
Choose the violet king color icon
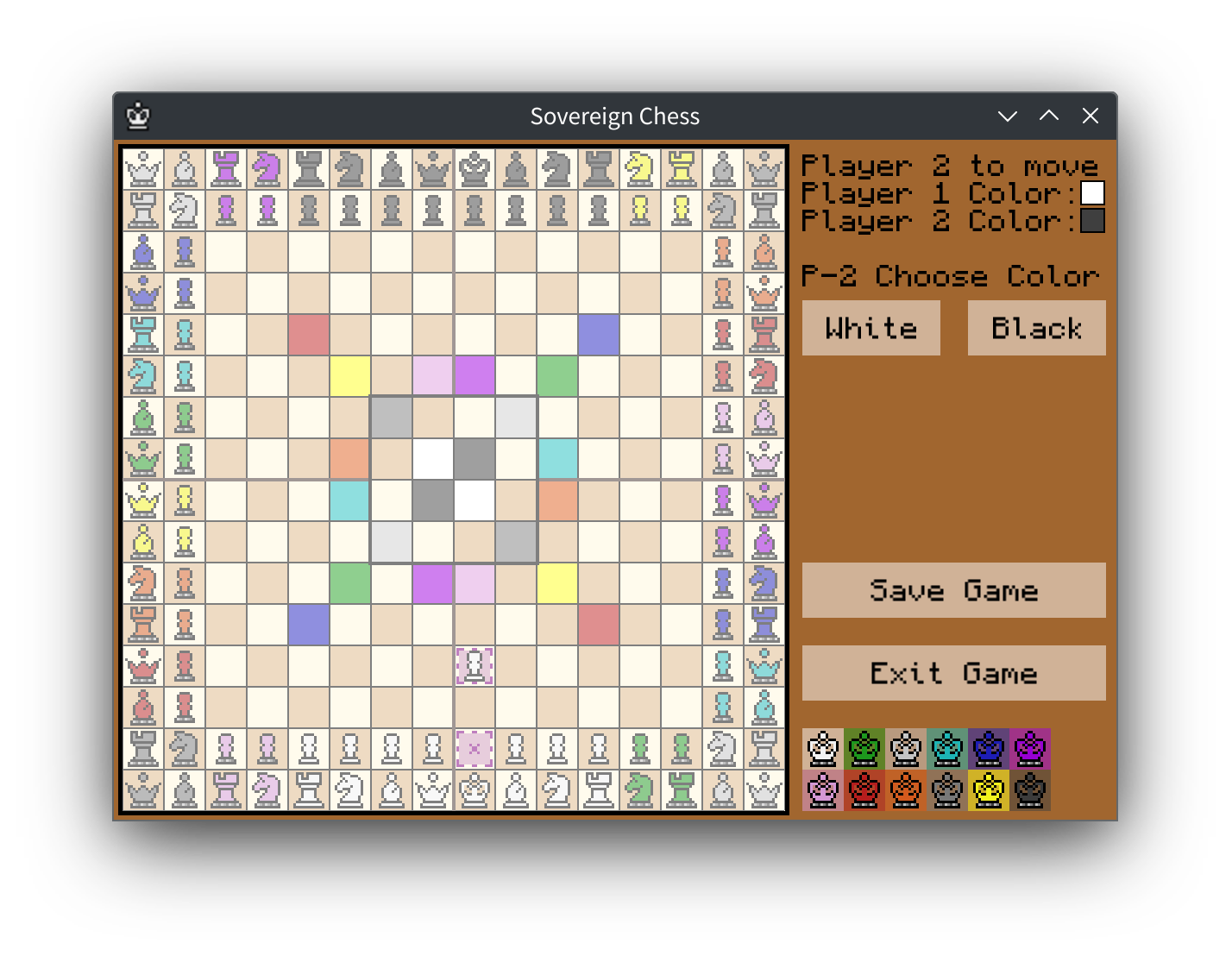tap(1030, 749)
